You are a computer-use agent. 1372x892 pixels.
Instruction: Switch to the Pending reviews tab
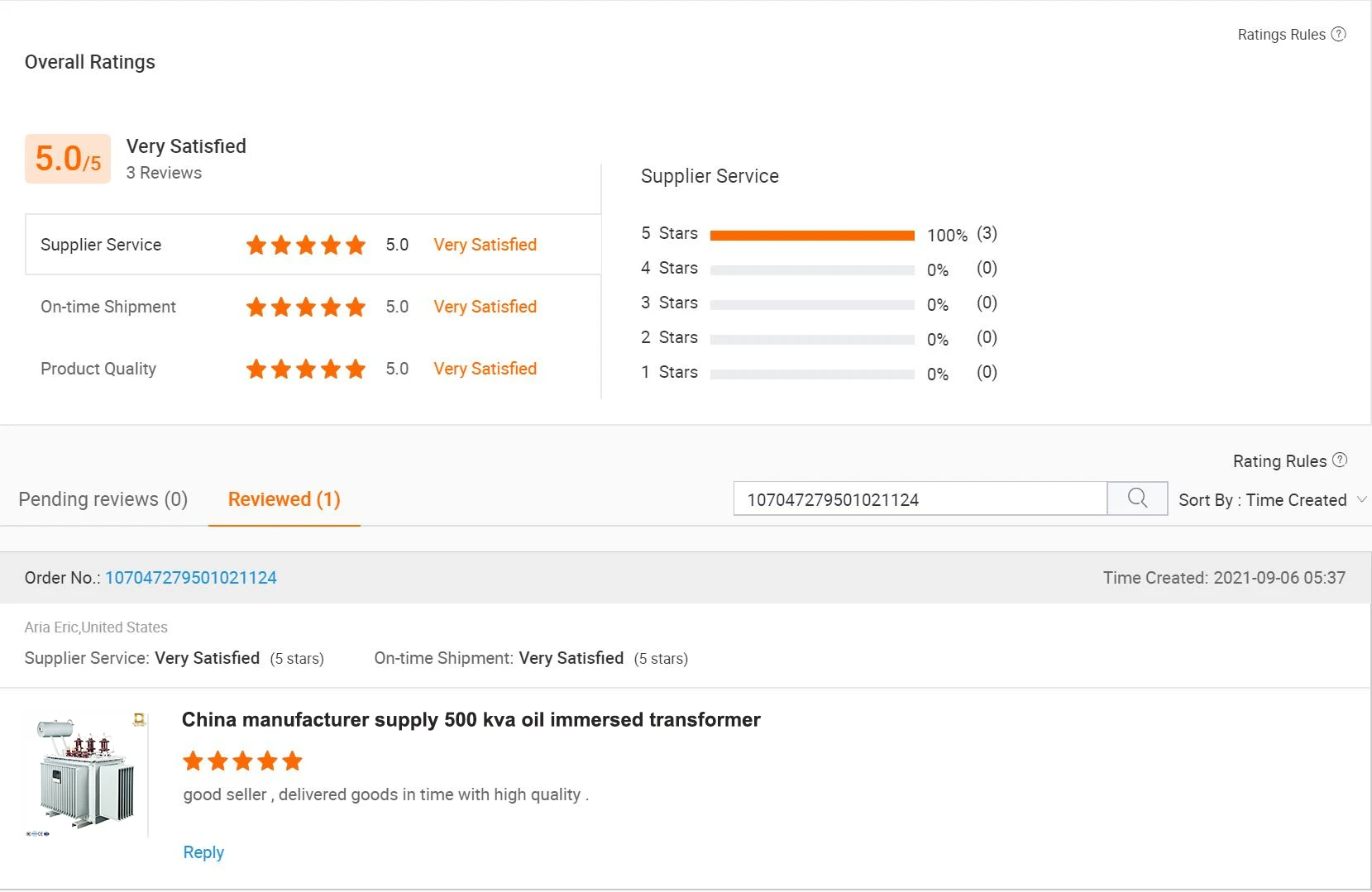coord(103,499)
